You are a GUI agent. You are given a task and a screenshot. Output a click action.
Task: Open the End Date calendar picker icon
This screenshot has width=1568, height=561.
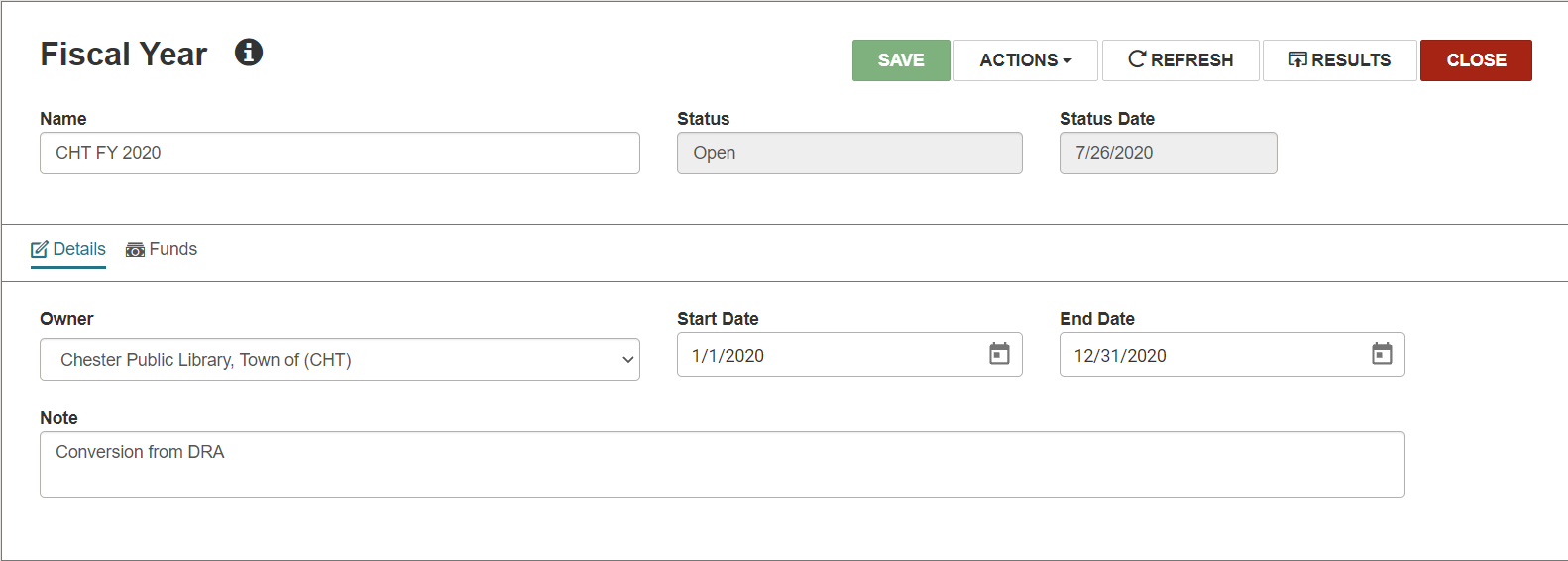coord(1382,354)
